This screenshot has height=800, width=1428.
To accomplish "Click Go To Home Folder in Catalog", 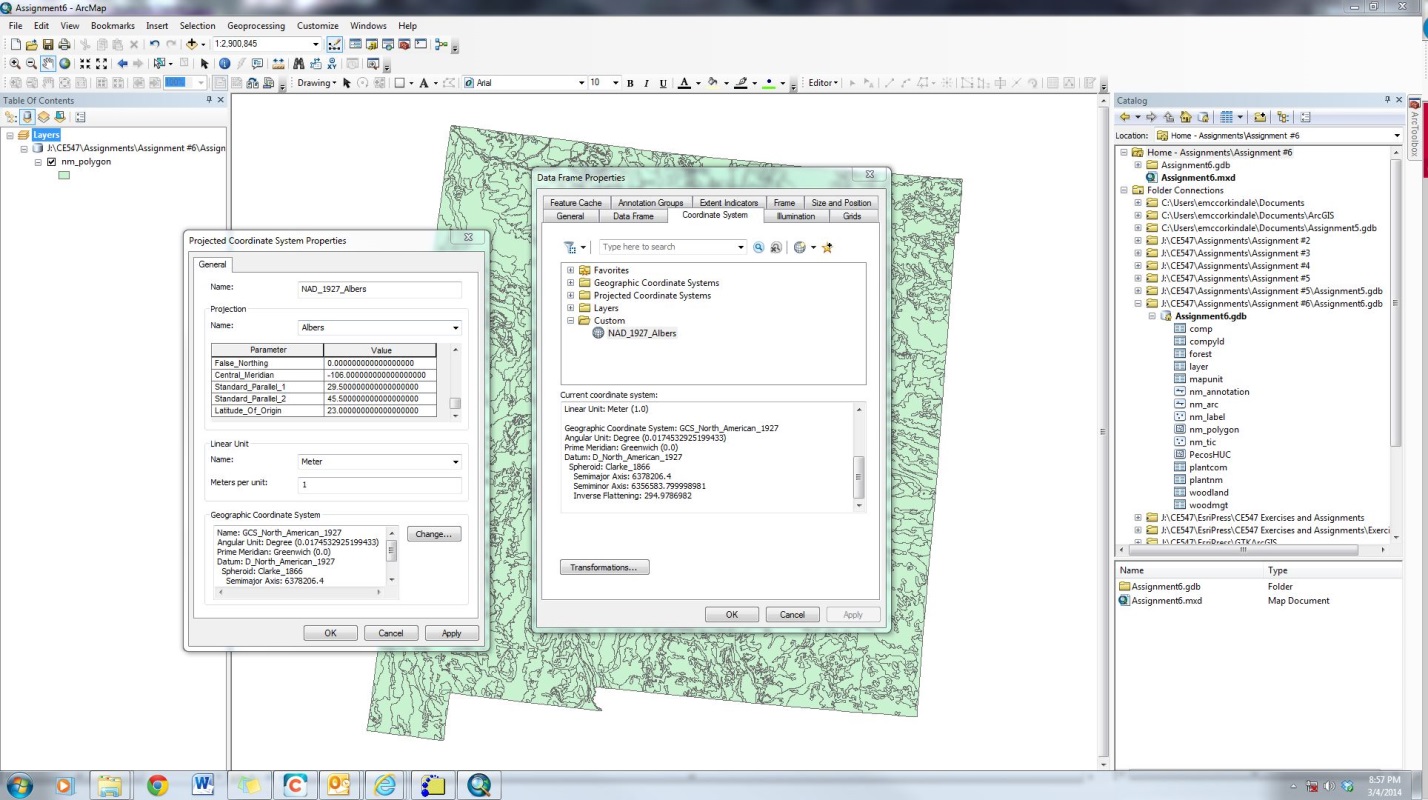I will 1186,117.
